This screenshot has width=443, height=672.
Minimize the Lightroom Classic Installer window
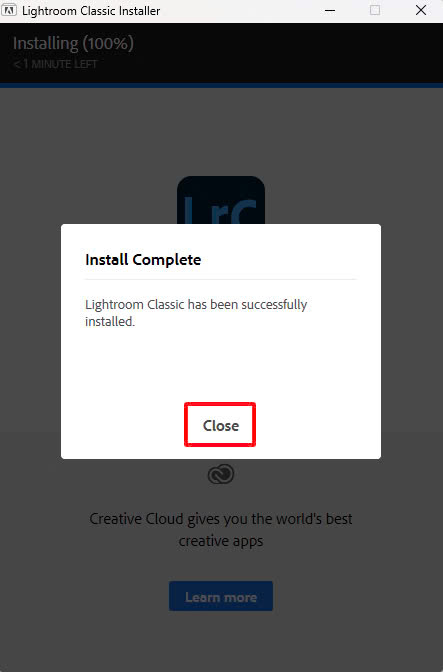click(330, 11)
